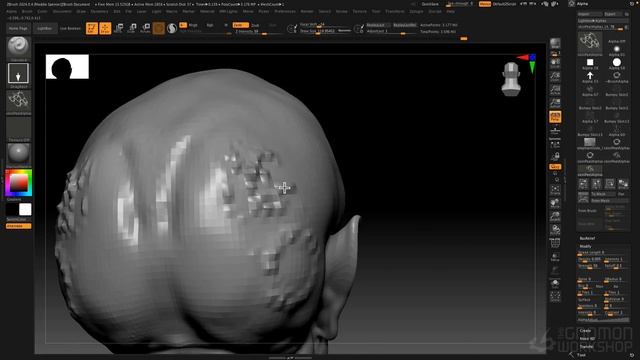Expand the Modify section in Alpha palette

click(585, 246)
